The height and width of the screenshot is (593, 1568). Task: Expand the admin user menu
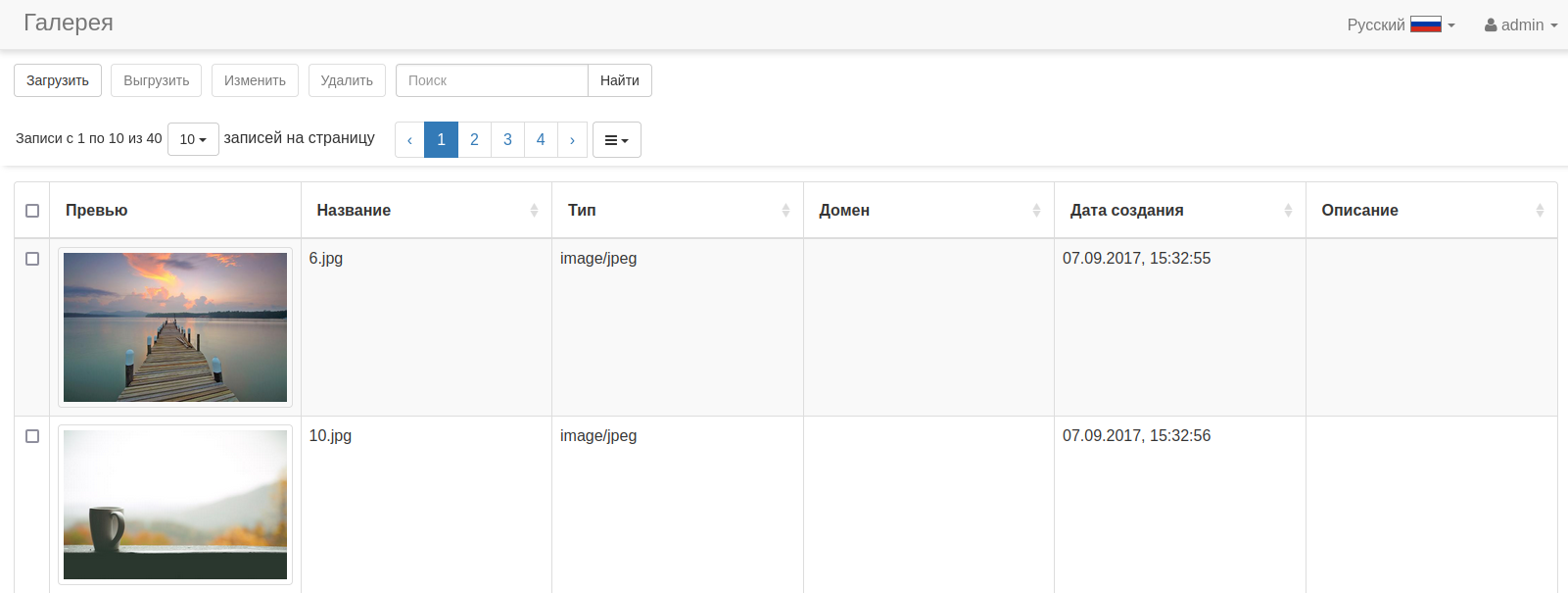1521,25
